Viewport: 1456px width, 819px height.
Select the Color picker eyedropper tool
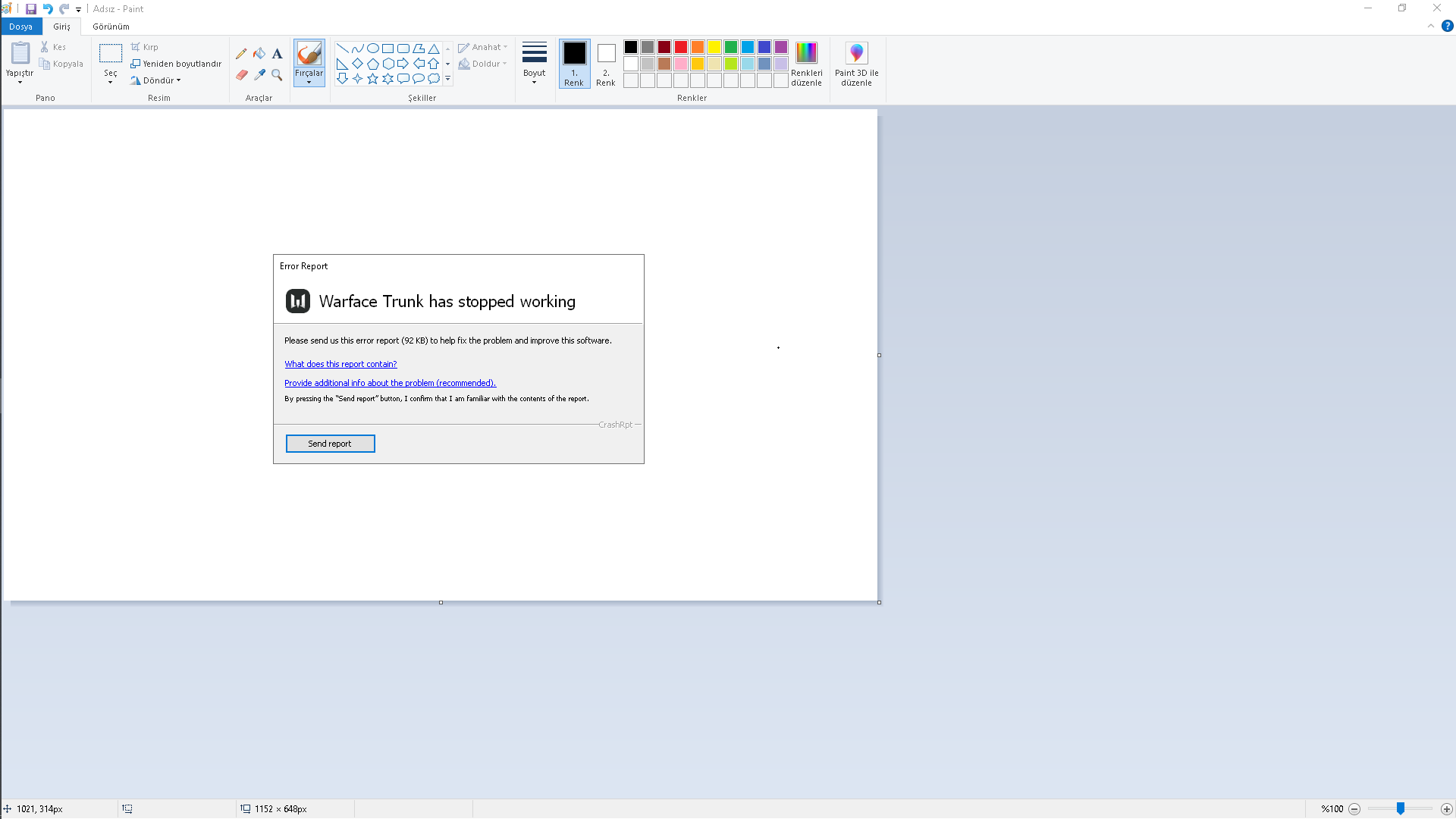(x=259, y=75)
